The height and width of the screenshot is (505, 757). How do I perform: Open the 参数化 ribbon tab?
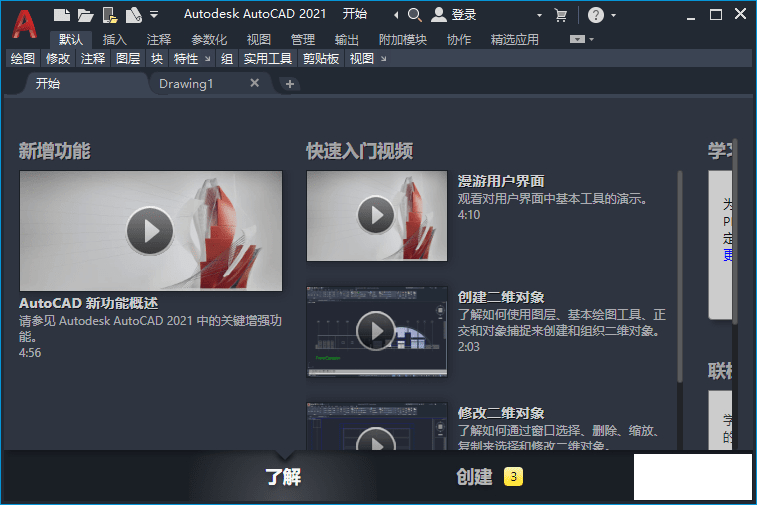(x=209, y=40)
